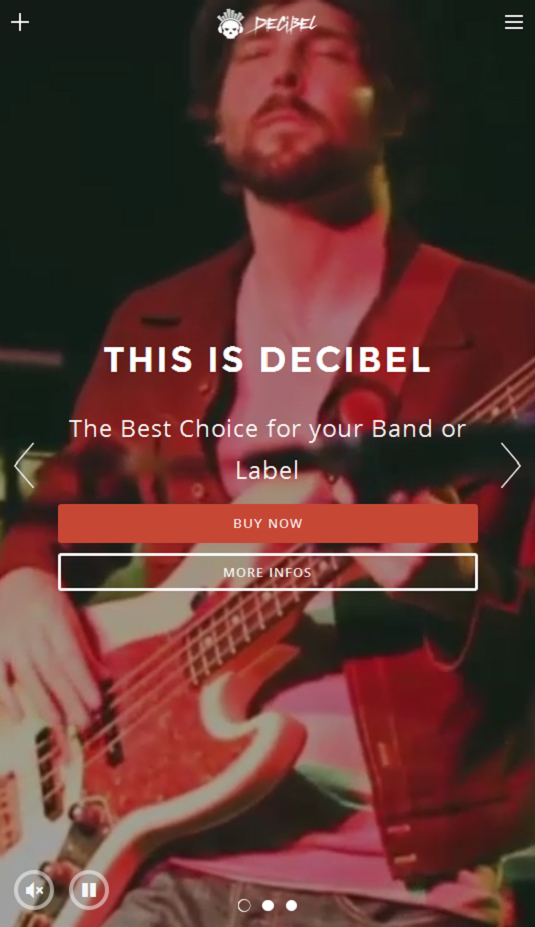Click the 'The Best Choice for your Band or' text
The width and height of the screenshot is (535, 927).
(267, 429)
